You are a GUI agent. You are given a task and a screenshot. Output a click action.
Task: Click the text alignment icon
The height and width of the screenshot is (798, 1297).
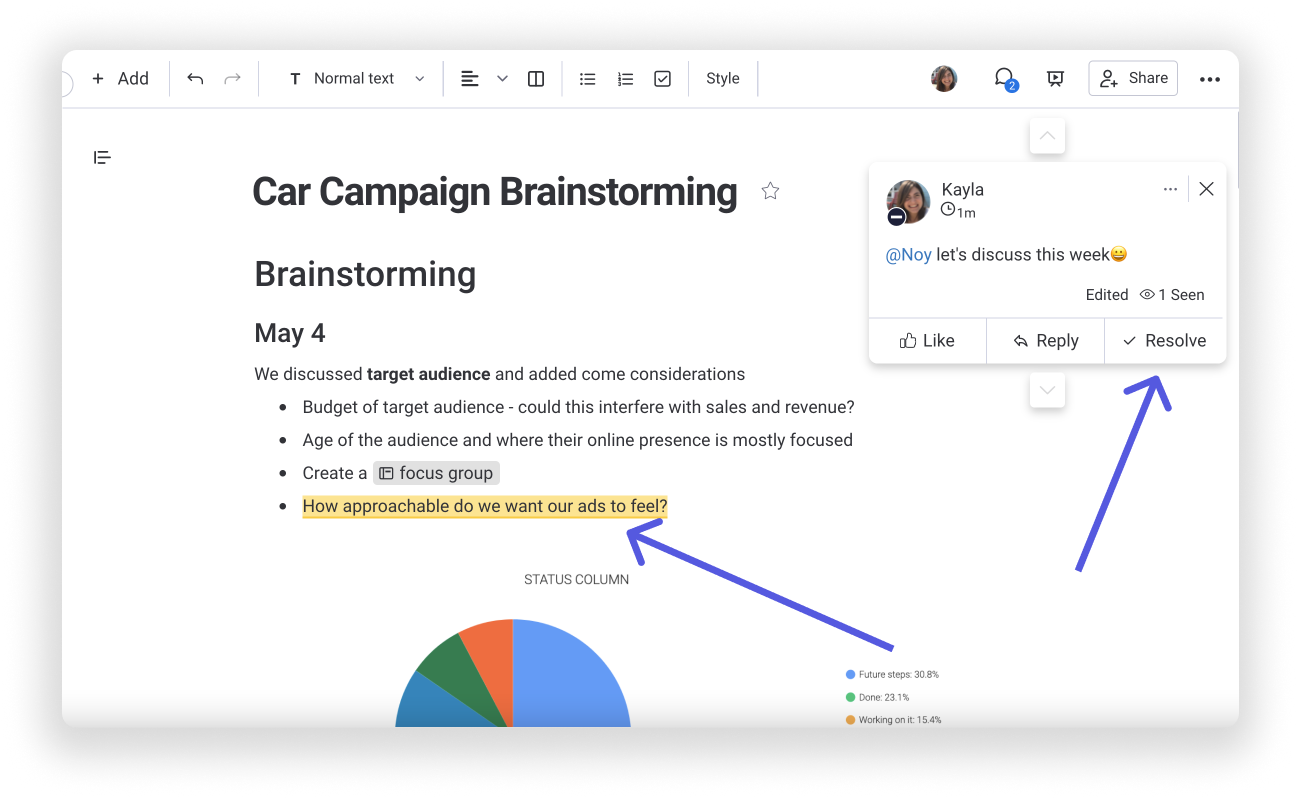tap(469, 78)
